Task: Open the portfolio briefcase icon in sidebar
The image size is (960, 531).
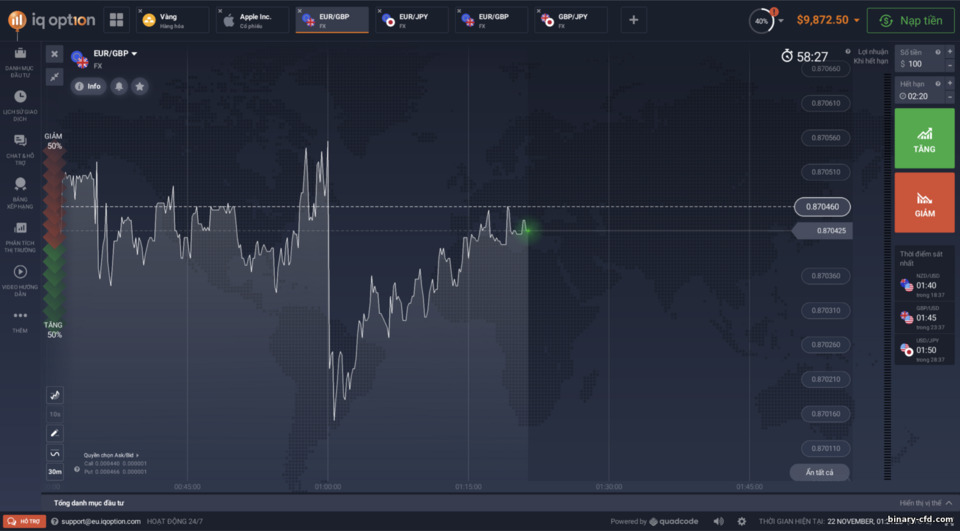Action: tap(20, 54)
